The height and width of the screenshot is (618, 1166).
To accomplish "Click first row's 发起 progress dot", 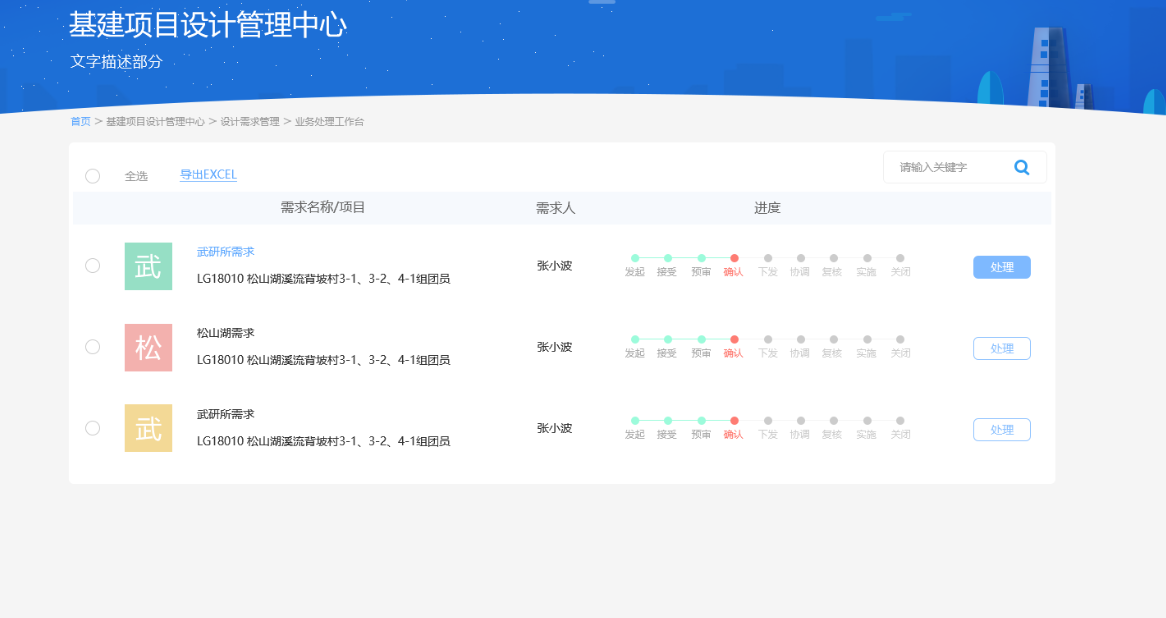I will pyautogui.click(x=635, y=258).
